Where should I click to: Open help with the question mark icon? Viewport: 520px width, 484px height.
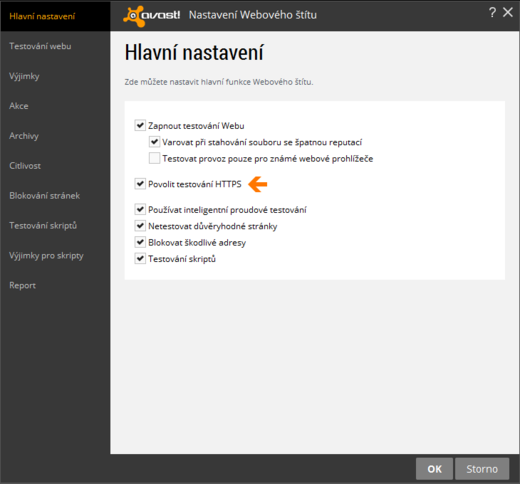[492, 13]
